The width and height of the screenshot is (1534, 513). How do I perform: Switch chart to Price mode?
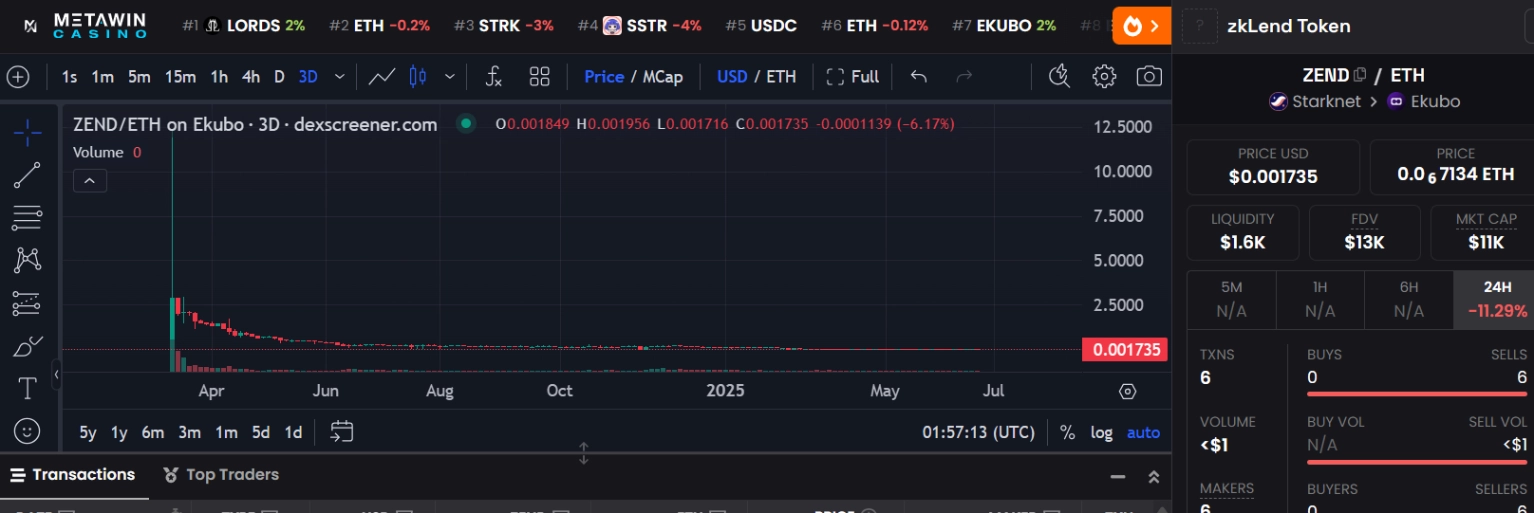(604, 76)
